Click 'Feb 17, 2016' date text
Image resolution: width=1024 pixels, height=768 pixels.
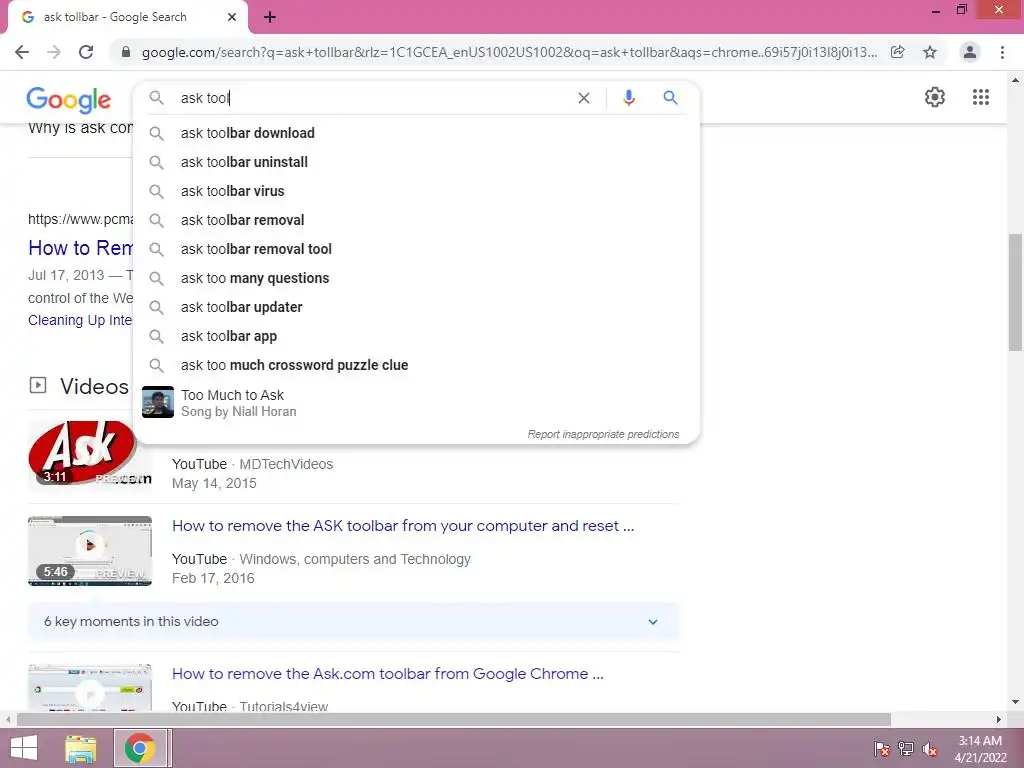coord(213,578)
